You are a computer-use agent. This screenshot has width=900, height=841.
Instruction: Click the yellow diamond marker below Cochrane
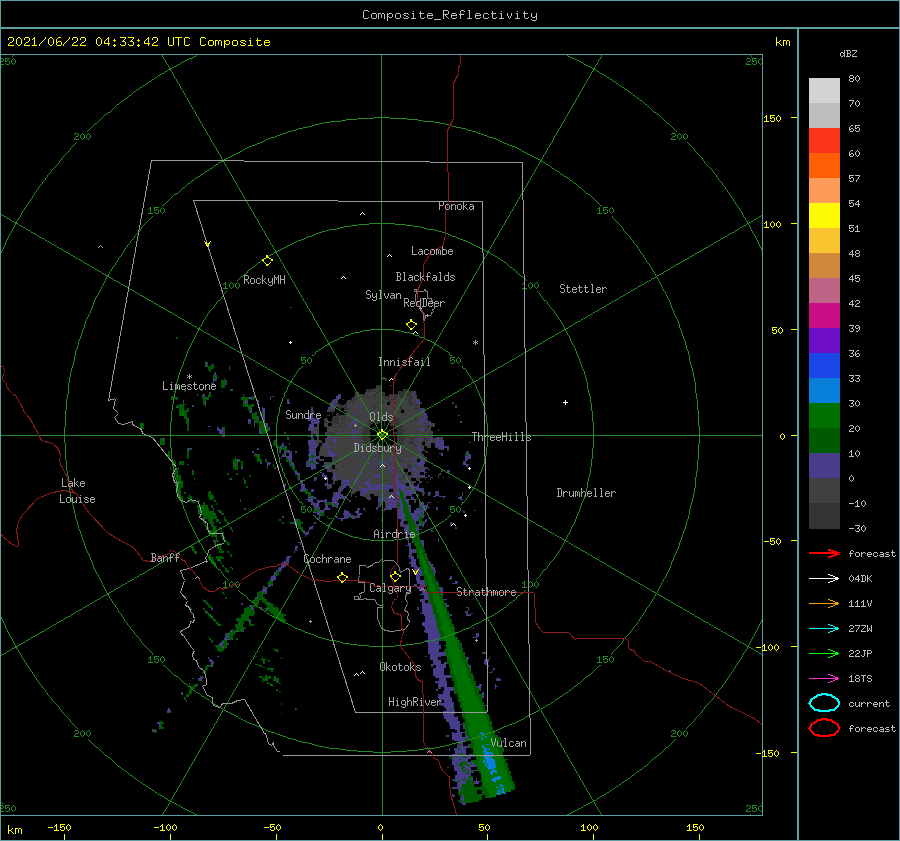(342, 577)
